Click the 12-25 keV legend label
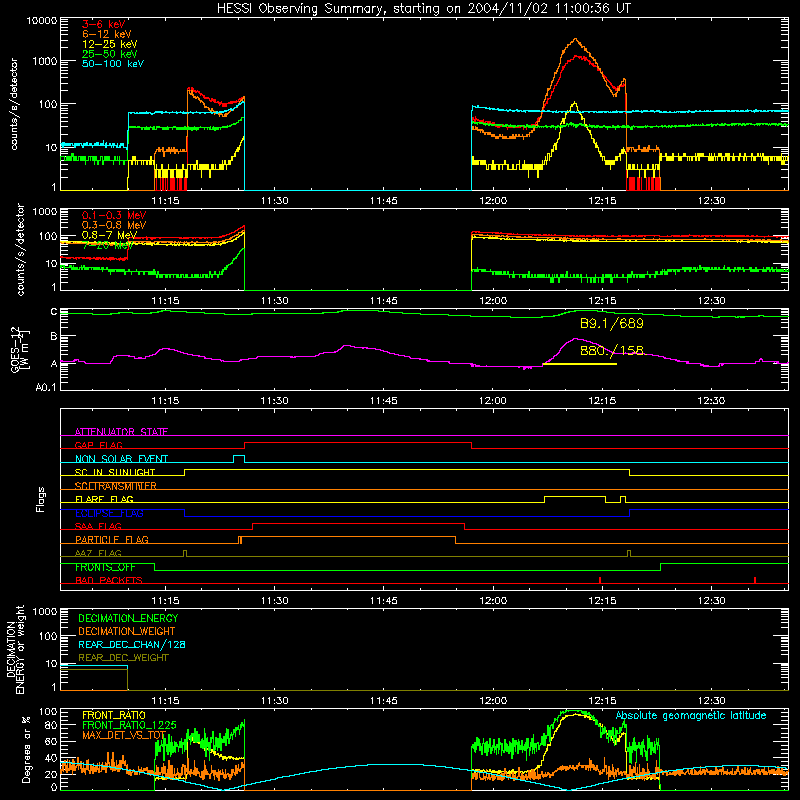This screenshot has width=800, height=800. pos(109,44)
